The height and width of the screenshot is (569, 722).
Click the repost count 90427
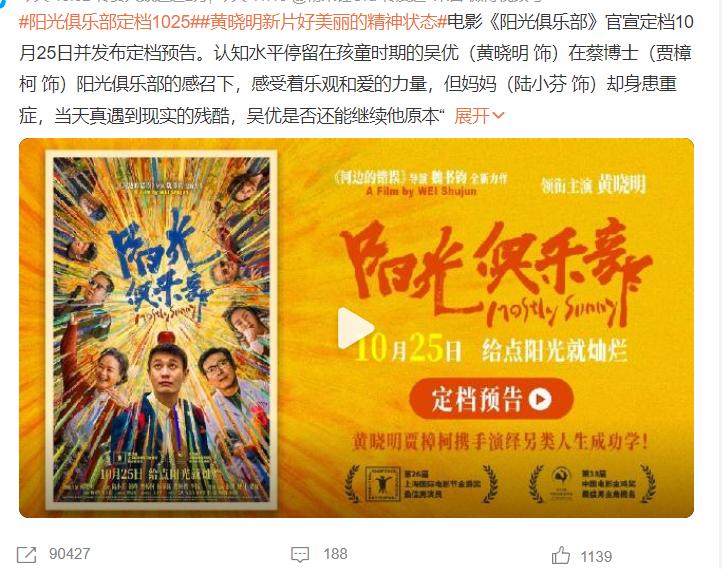point(70,554)
